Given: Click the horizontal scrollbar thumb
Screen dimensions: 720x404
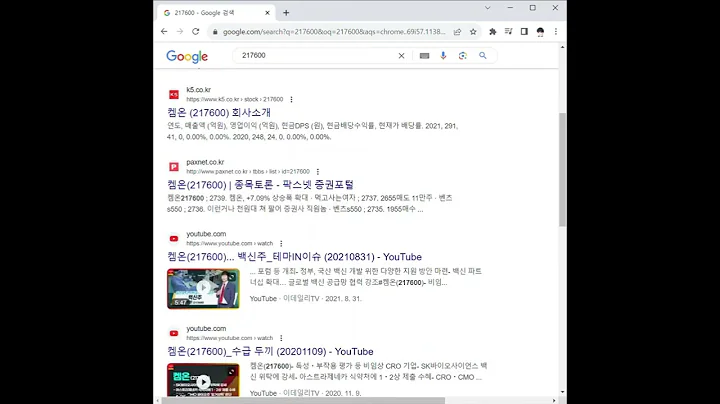Looking at the screenshot, I should click(x=303, y=401).
